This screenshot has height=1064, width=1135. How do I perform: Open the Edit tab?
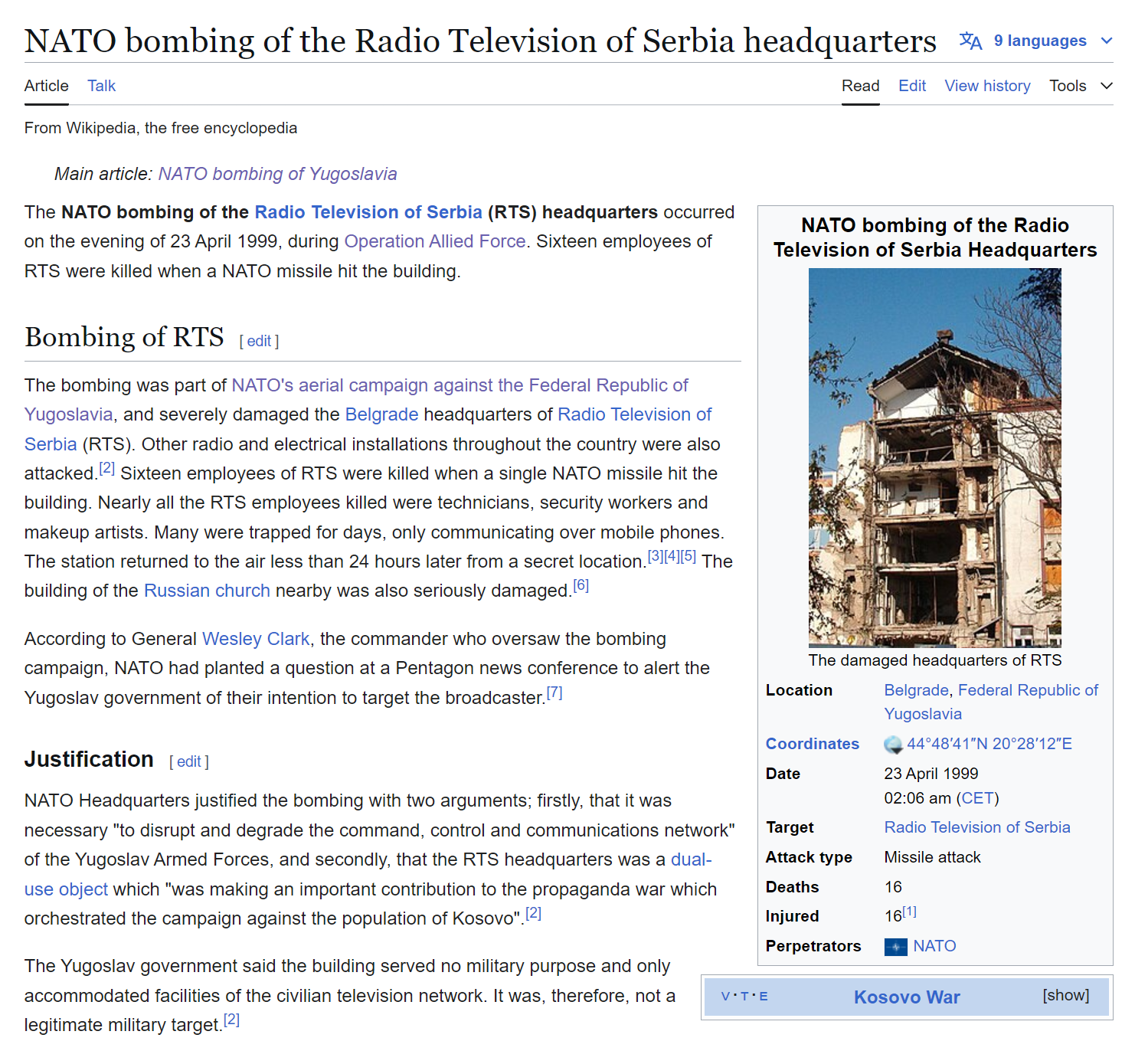tap(912, 86)
